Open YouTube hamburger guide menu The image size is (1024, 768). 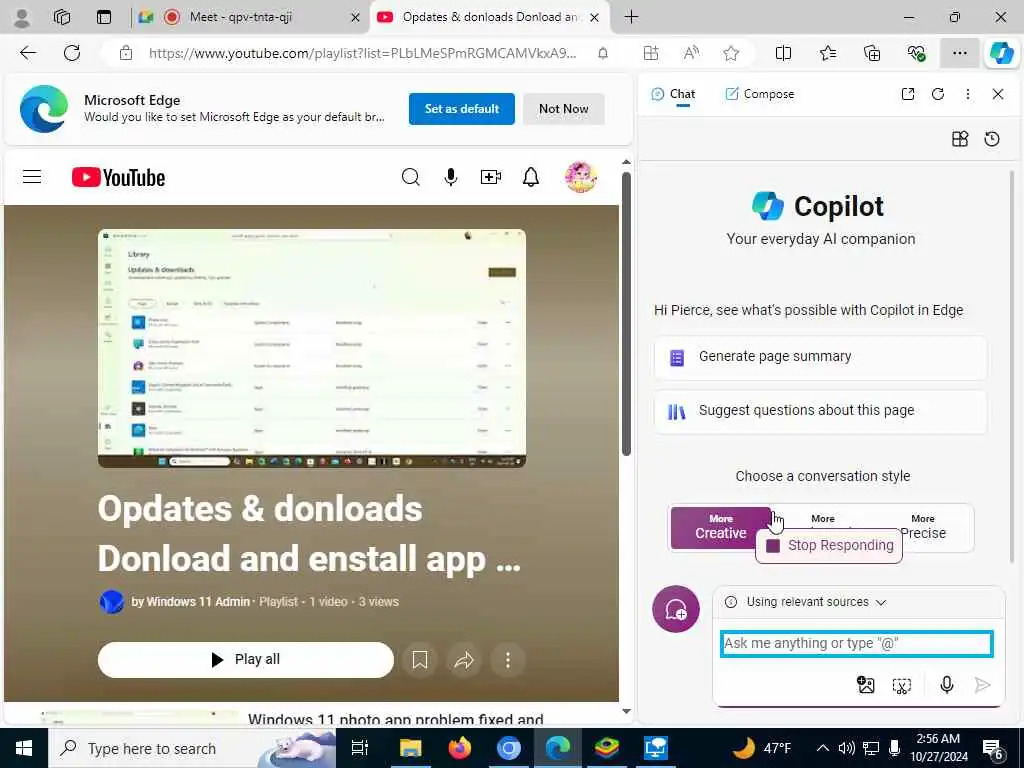[32, 177]
